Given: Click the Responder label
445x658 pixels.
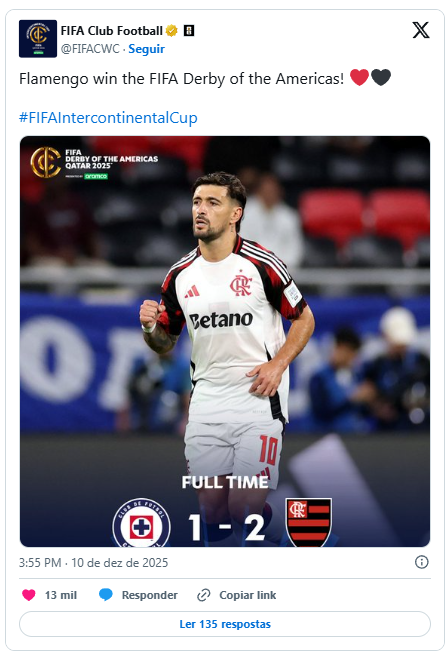Looking at the screenshot, I should point(150,595).
